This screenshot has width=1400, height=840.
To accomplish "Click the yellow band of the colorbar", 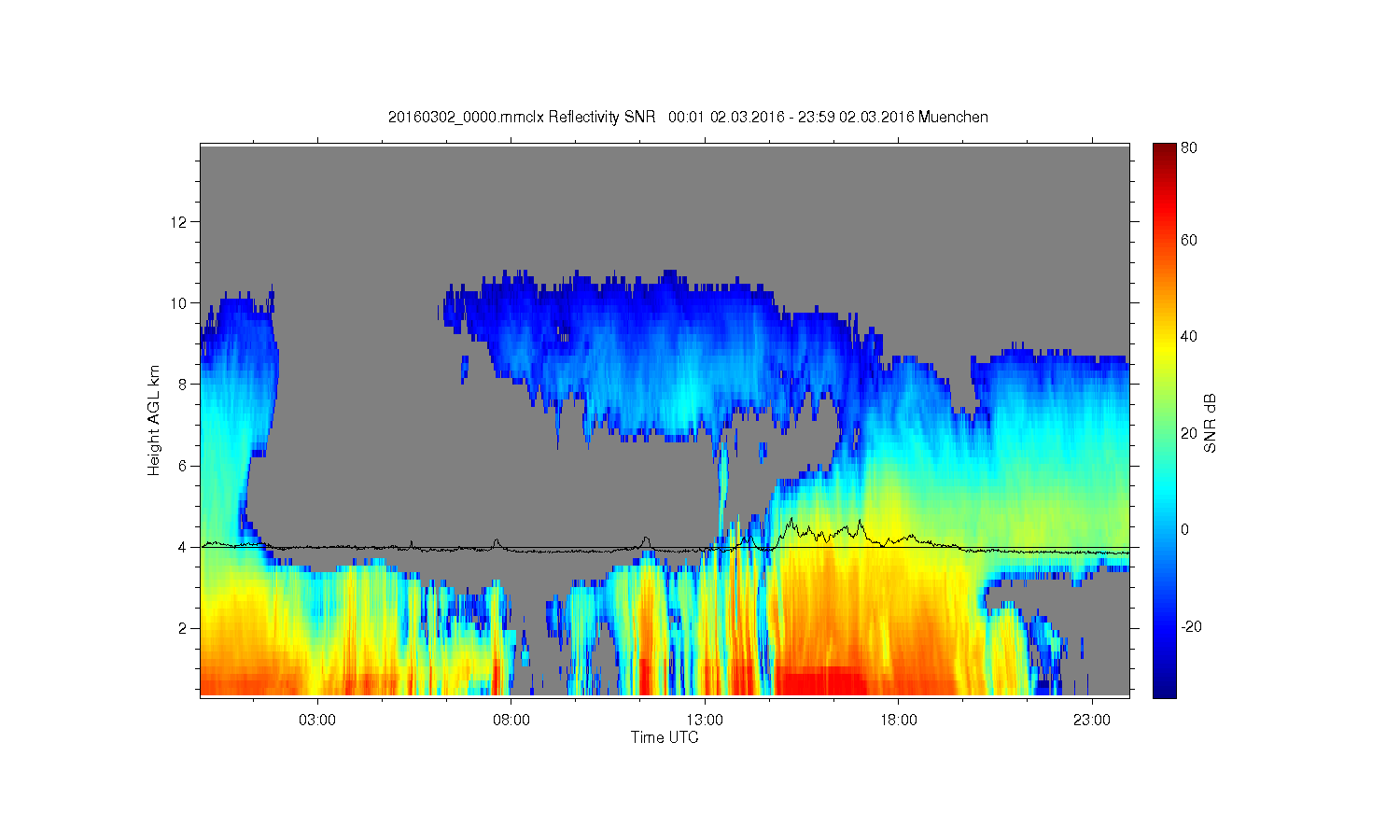I will [1164, 350].
